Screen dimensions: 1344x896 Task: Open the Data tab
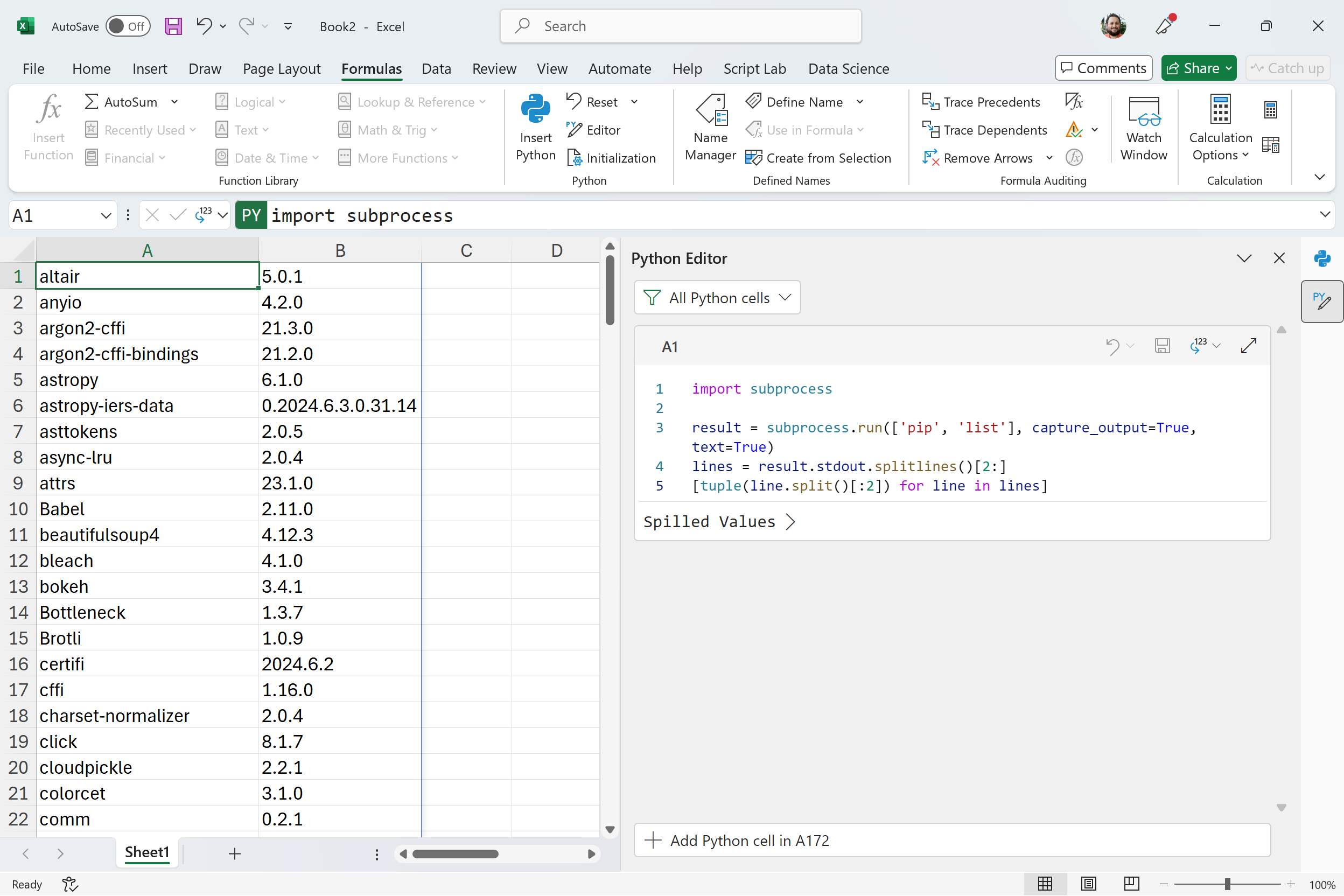point(436,68)
